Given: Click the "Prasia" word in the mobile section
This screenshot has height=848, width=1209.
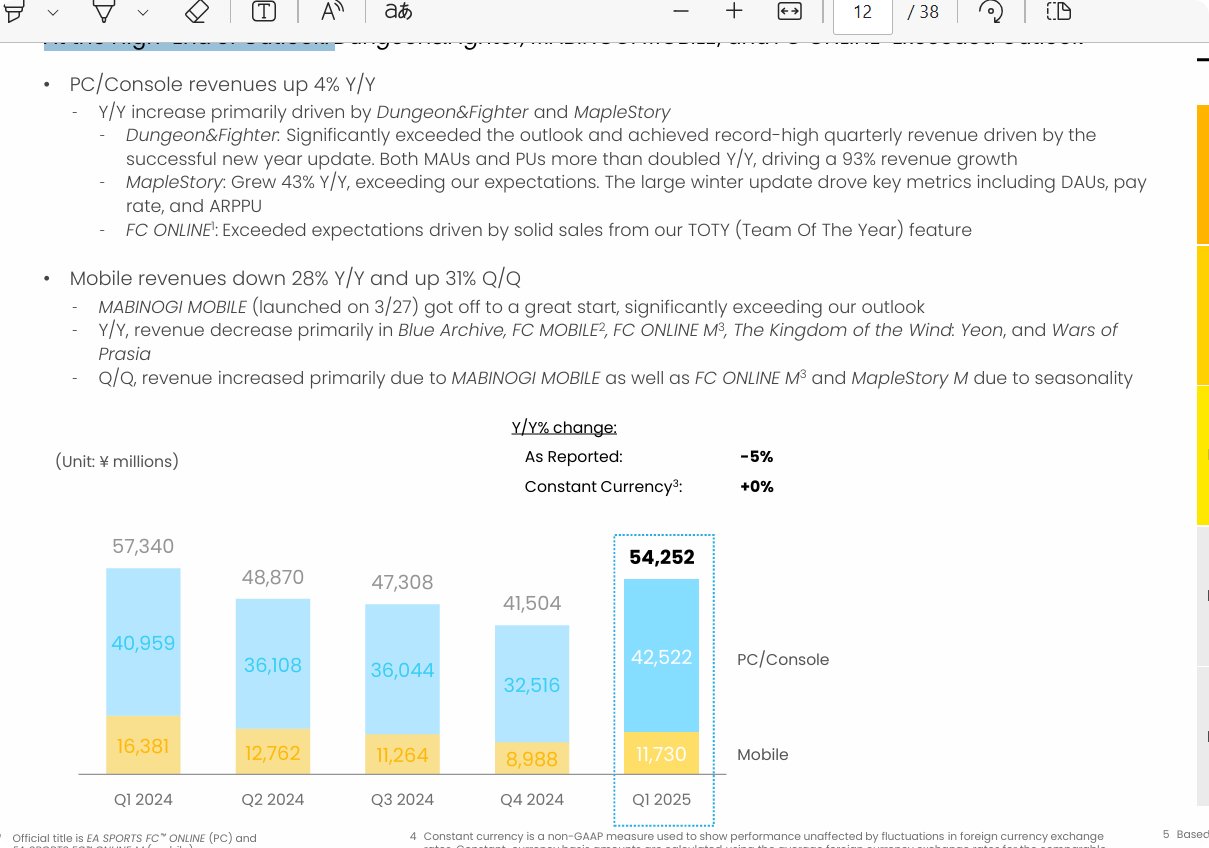Looking at the screenshot, I should pos(124,354).
